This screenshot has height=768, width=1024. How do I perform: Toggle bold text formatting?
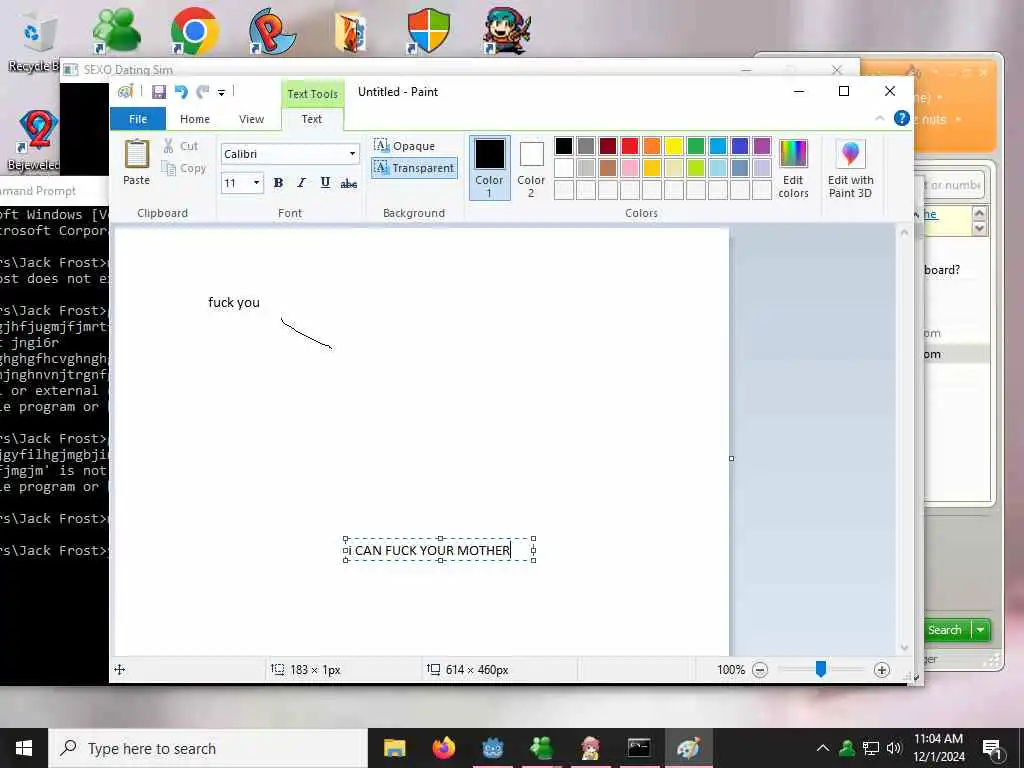(x=278, y=183)
